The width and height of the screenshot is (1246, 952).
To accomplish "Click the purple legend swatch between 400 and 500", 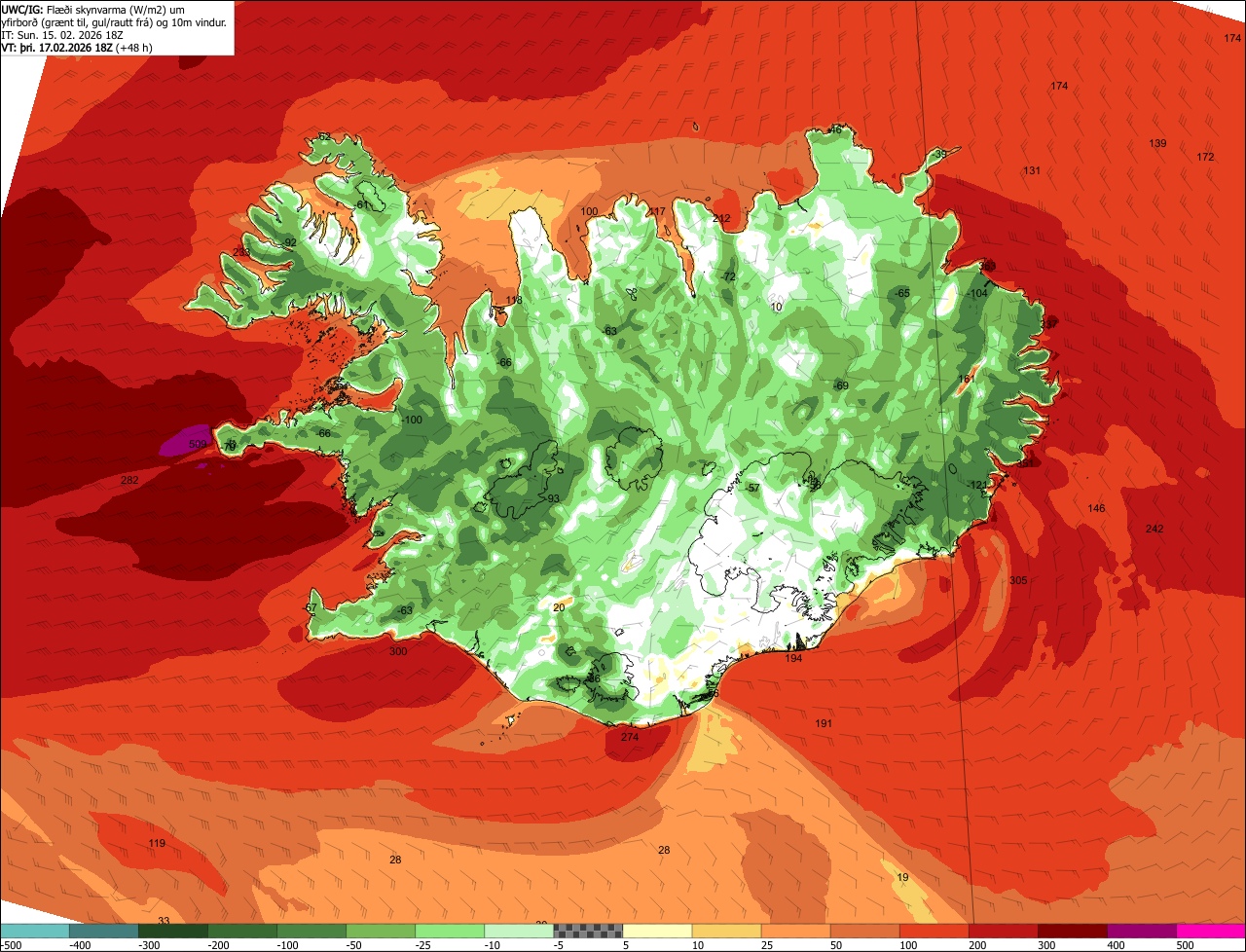I will pos(1141,931).
